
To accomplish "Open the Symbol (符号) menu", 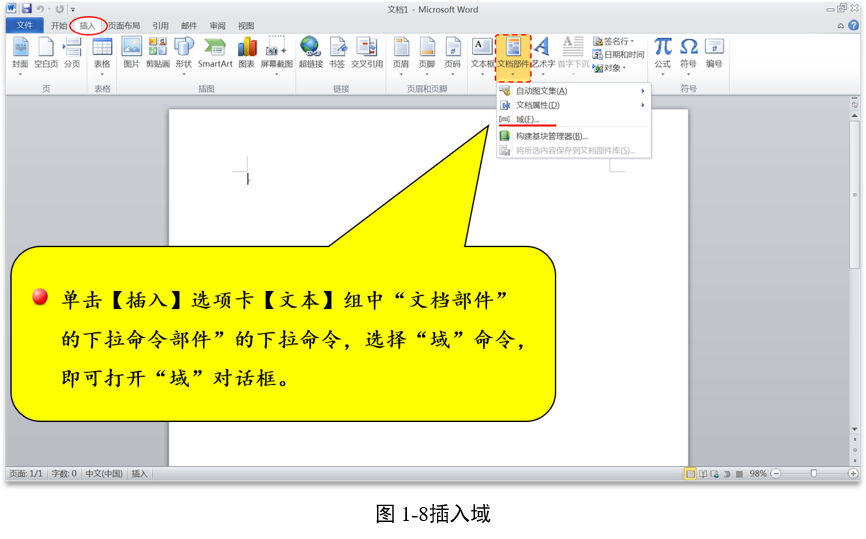I will point(688,55).
